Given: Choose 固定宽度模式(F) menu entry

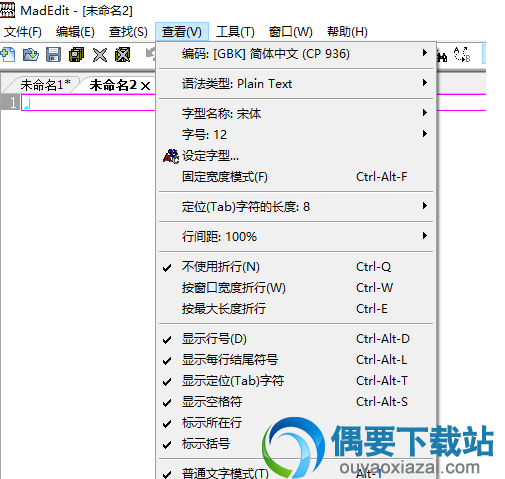Looking at the screenshot, I should [296, 177].
